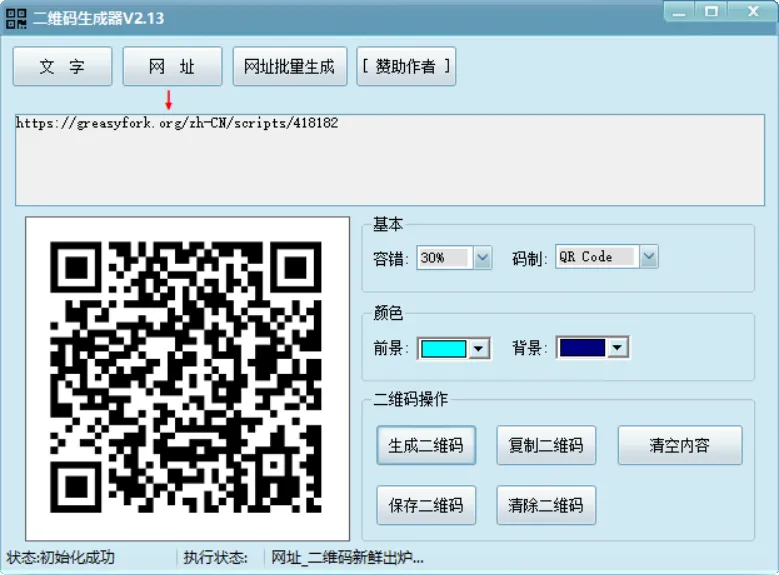Click 生成二维码 to generate QR code

click(x=426, y=445)
